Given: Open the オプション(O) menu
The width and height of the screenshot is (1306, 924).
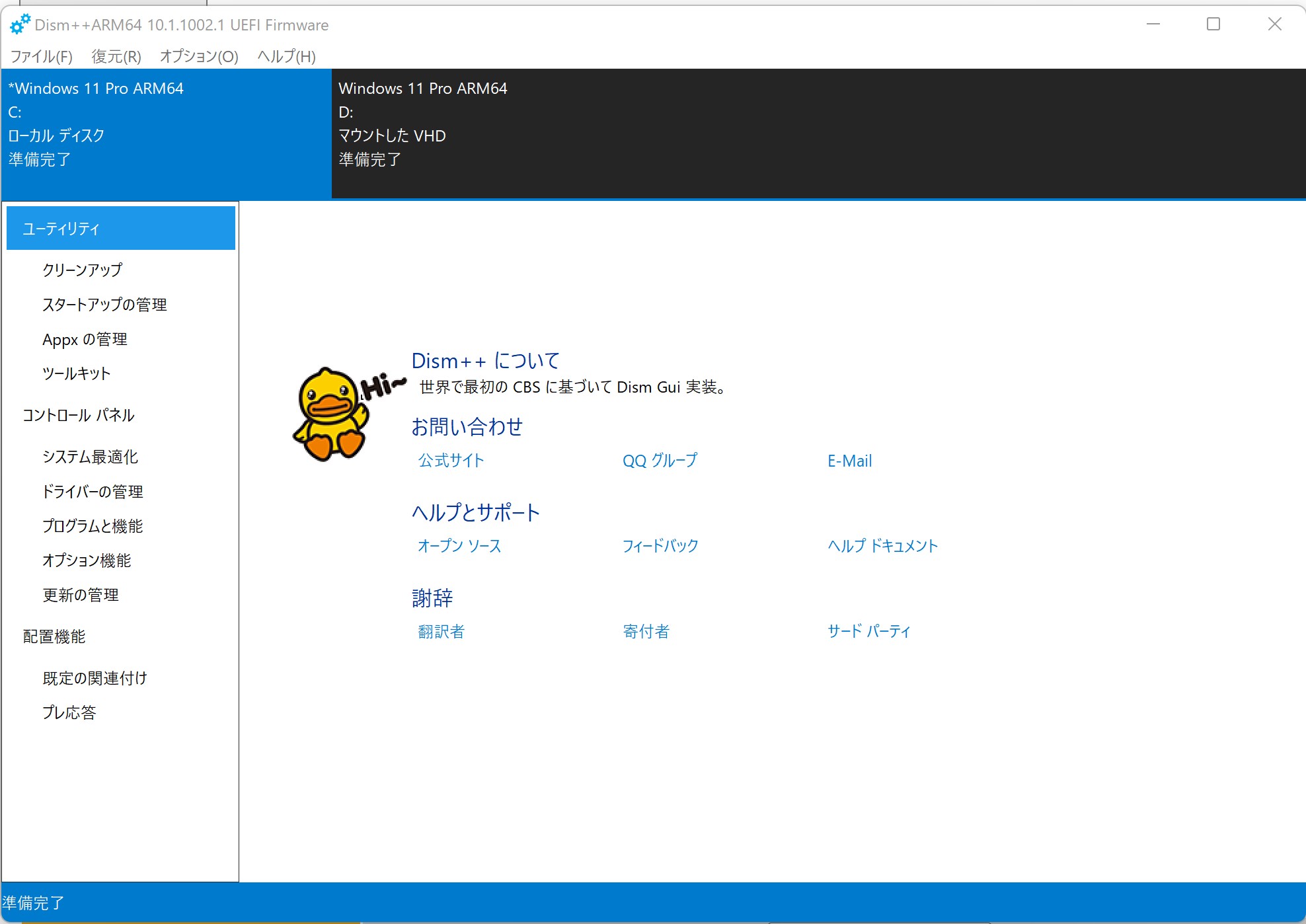Looking at the screenshot, I should [199, 56].
